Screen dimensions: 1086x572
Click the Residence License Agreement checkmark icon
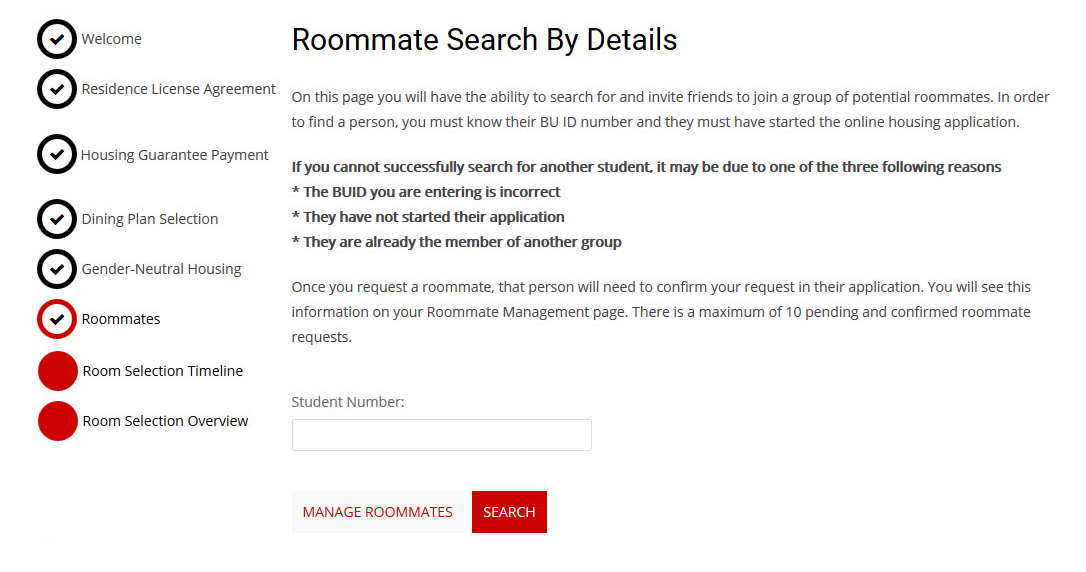pos(57,89)
